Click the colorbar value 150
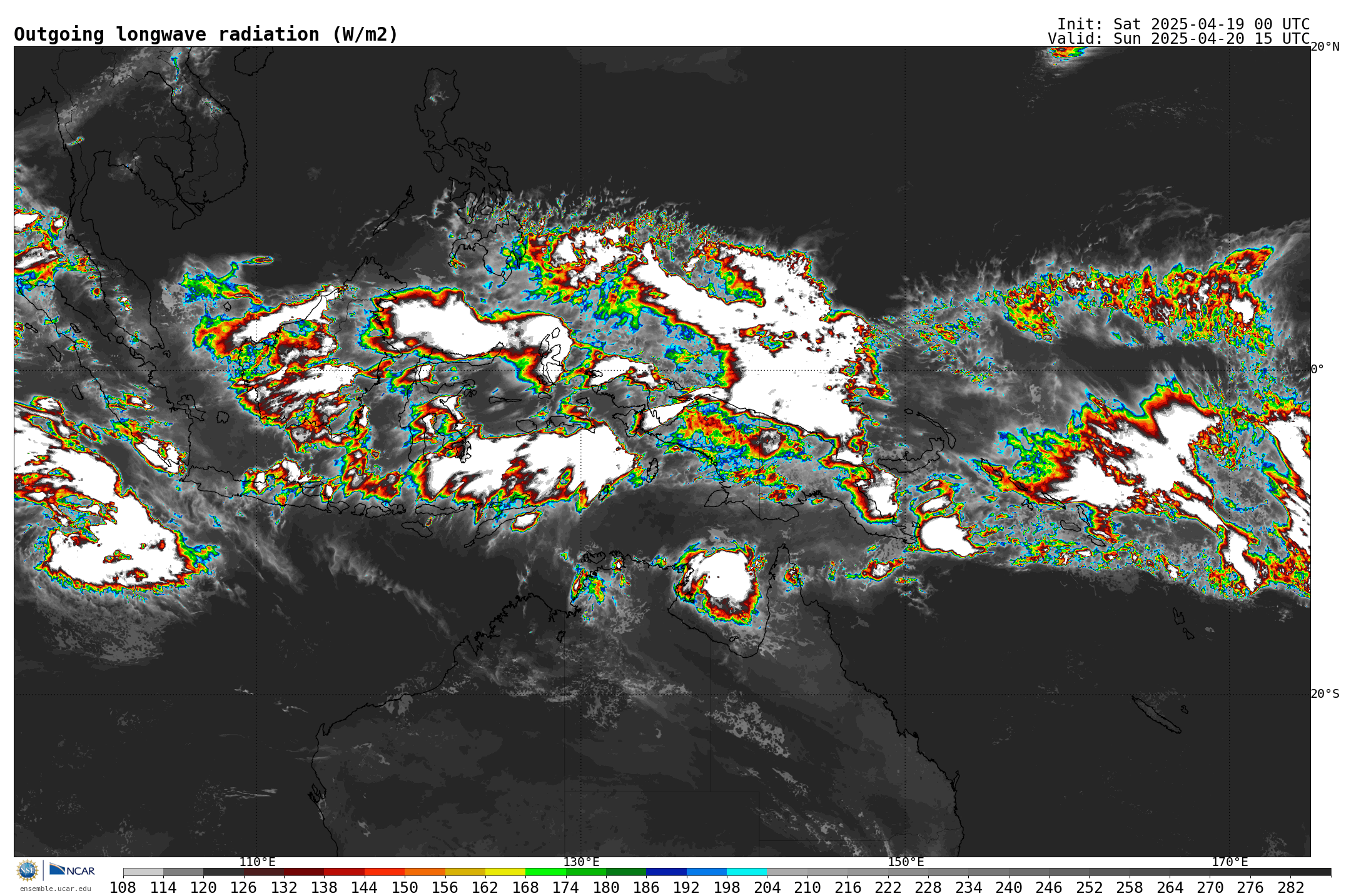The image size is (1351, 896). [405, 887]
